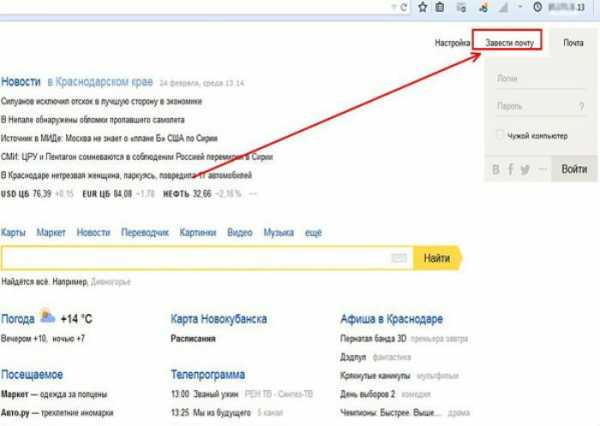Viewport: 600px width, 426px height.
Task: Open news 'Источник в МИДе' headline
Action: click(x=109, y=138)
